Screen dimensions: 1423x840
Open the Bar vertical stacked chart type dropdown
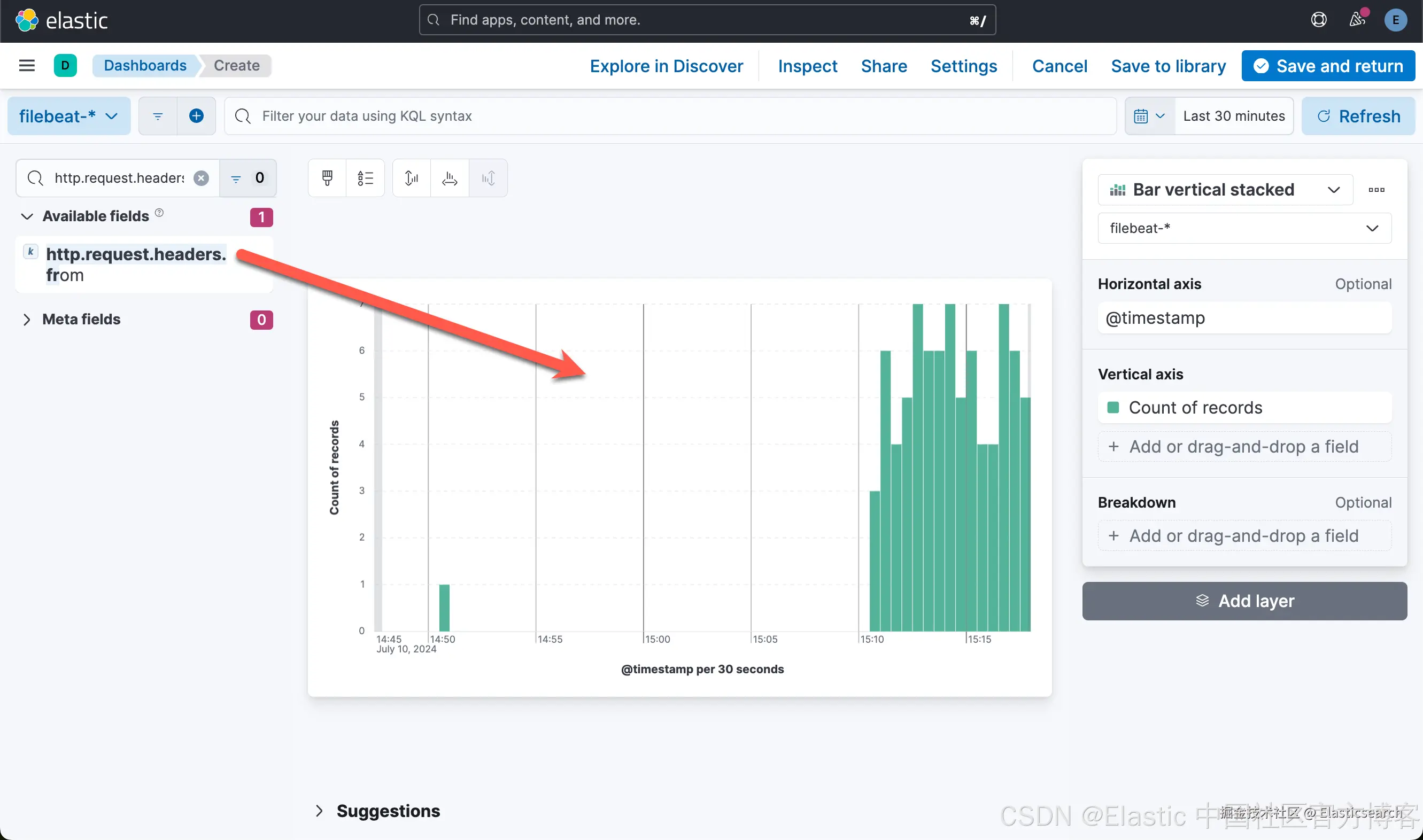[1225, 190]
